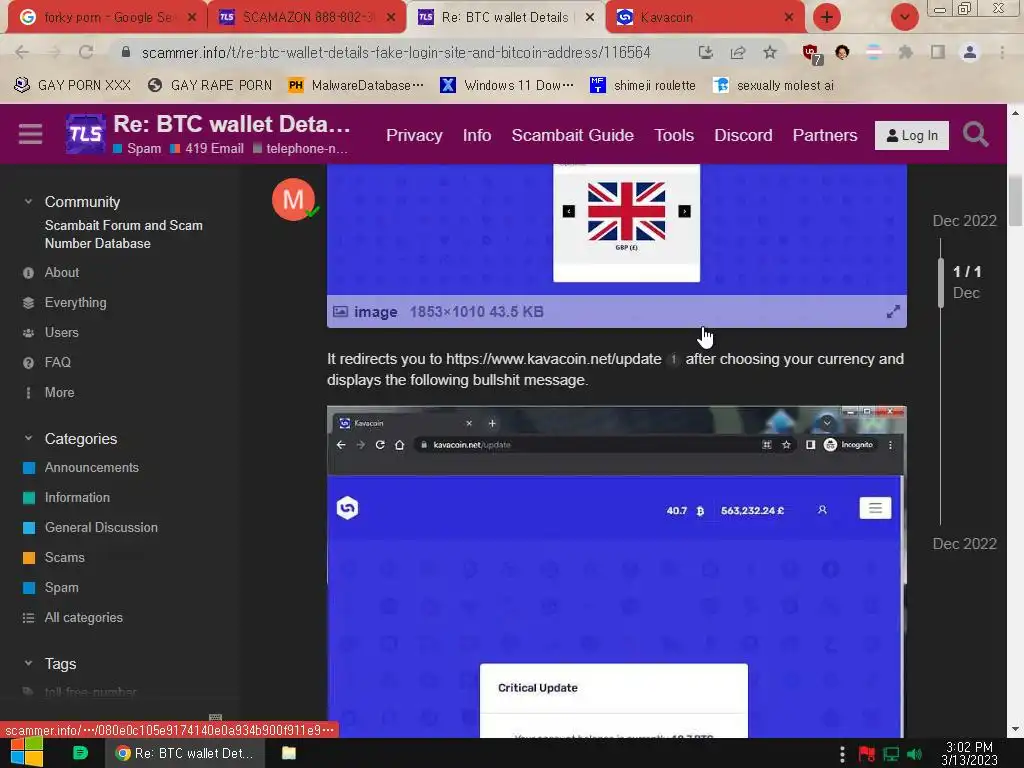Expand the More sidebar item
1024x768 pixels.
[59, 392]
